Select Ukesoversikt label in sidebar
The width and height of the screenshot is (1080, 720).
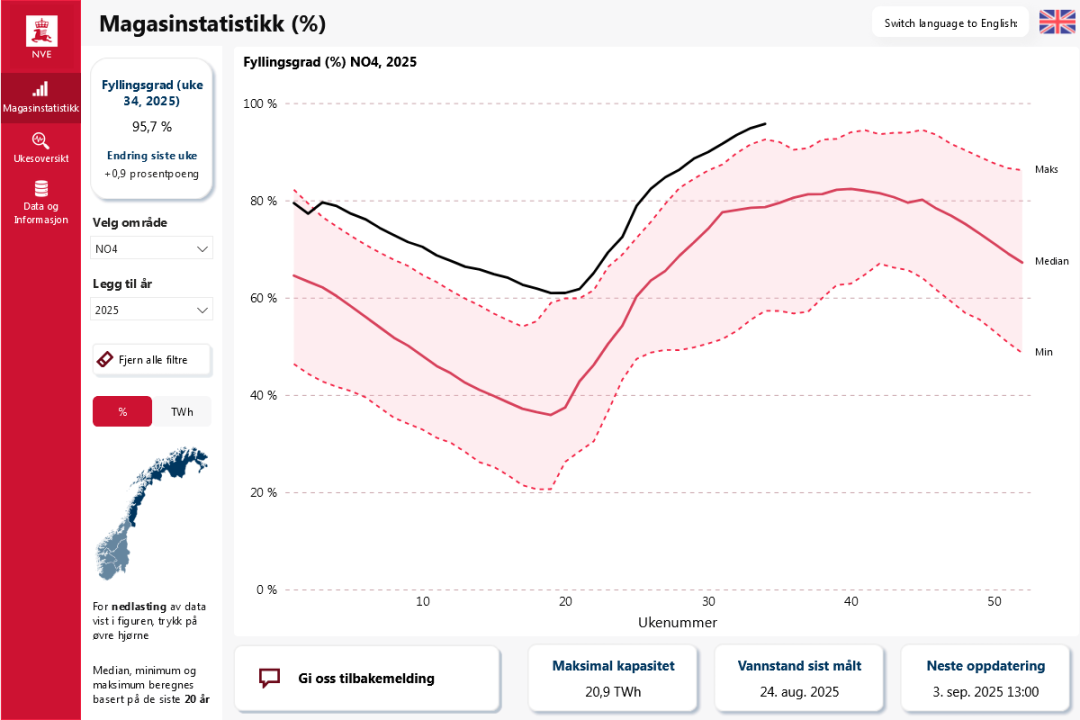pyautogui.click(x=40, y=159)
